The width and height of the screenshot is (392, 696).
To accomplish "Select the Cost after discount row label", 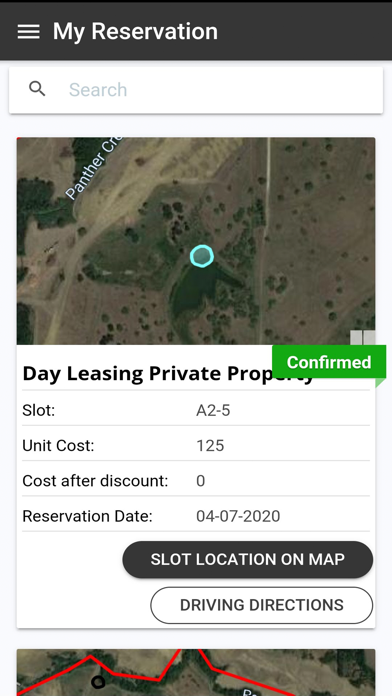I will (x=95, y=481).
